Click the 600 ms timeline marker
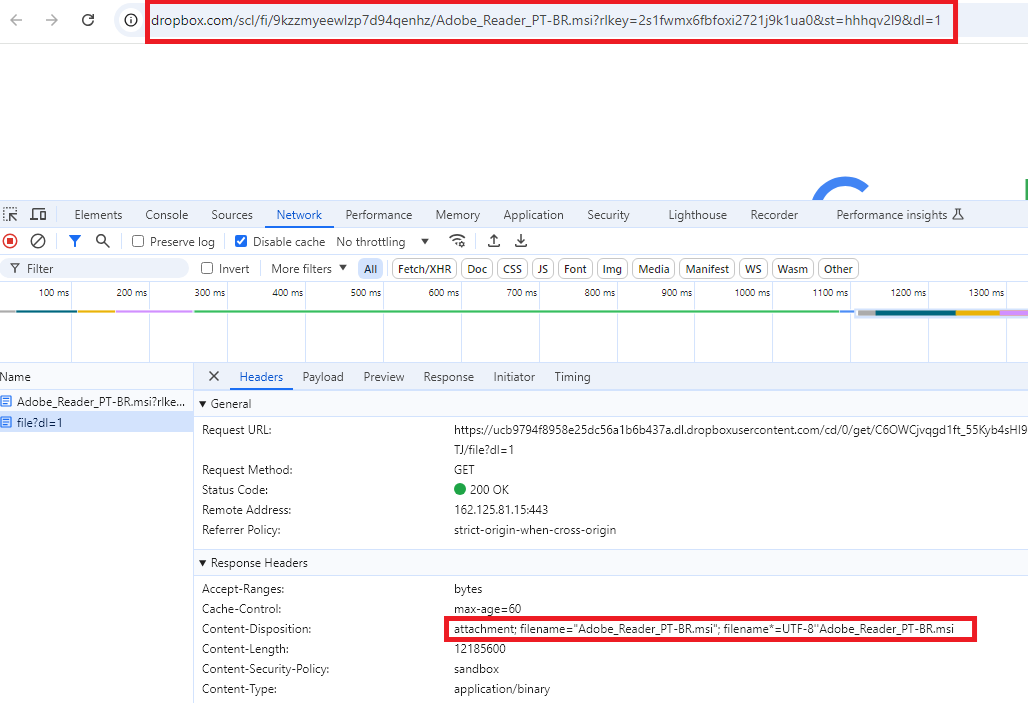 point(444,292)
